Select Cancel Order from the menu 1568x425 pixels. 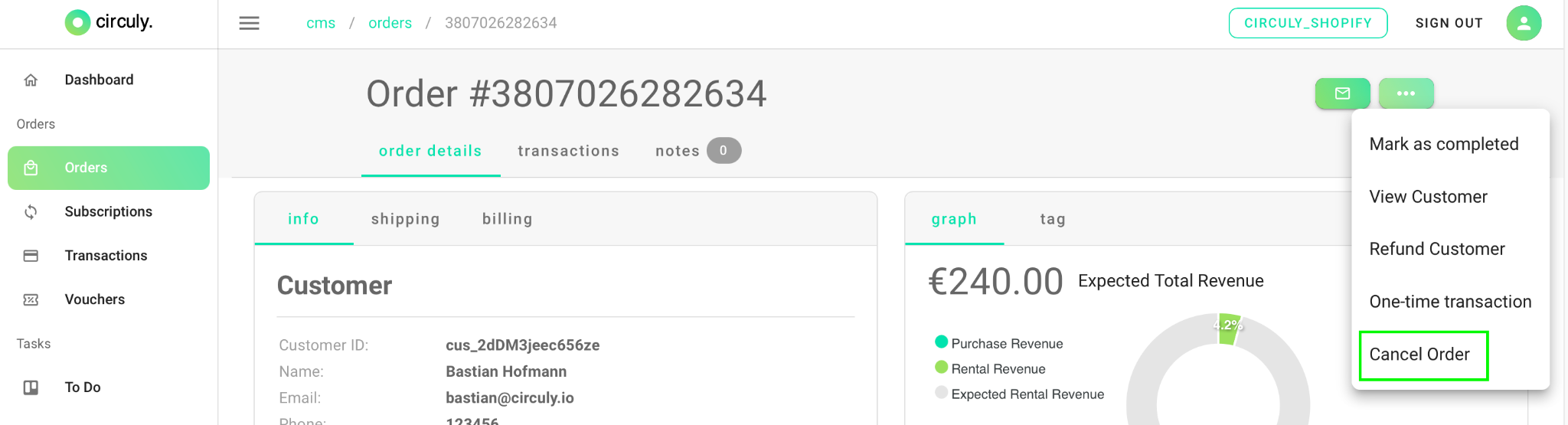pyautogui.click(x=1423, y=355)
